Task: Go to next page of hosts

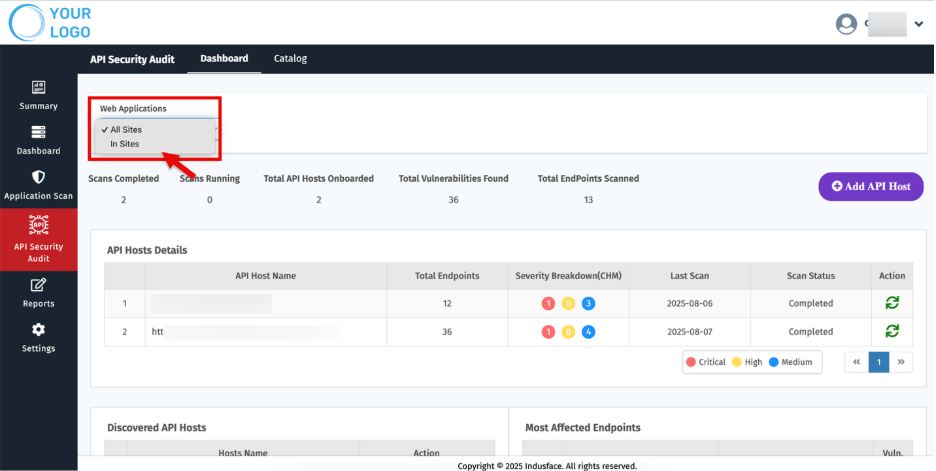Action: click(901, 362)
